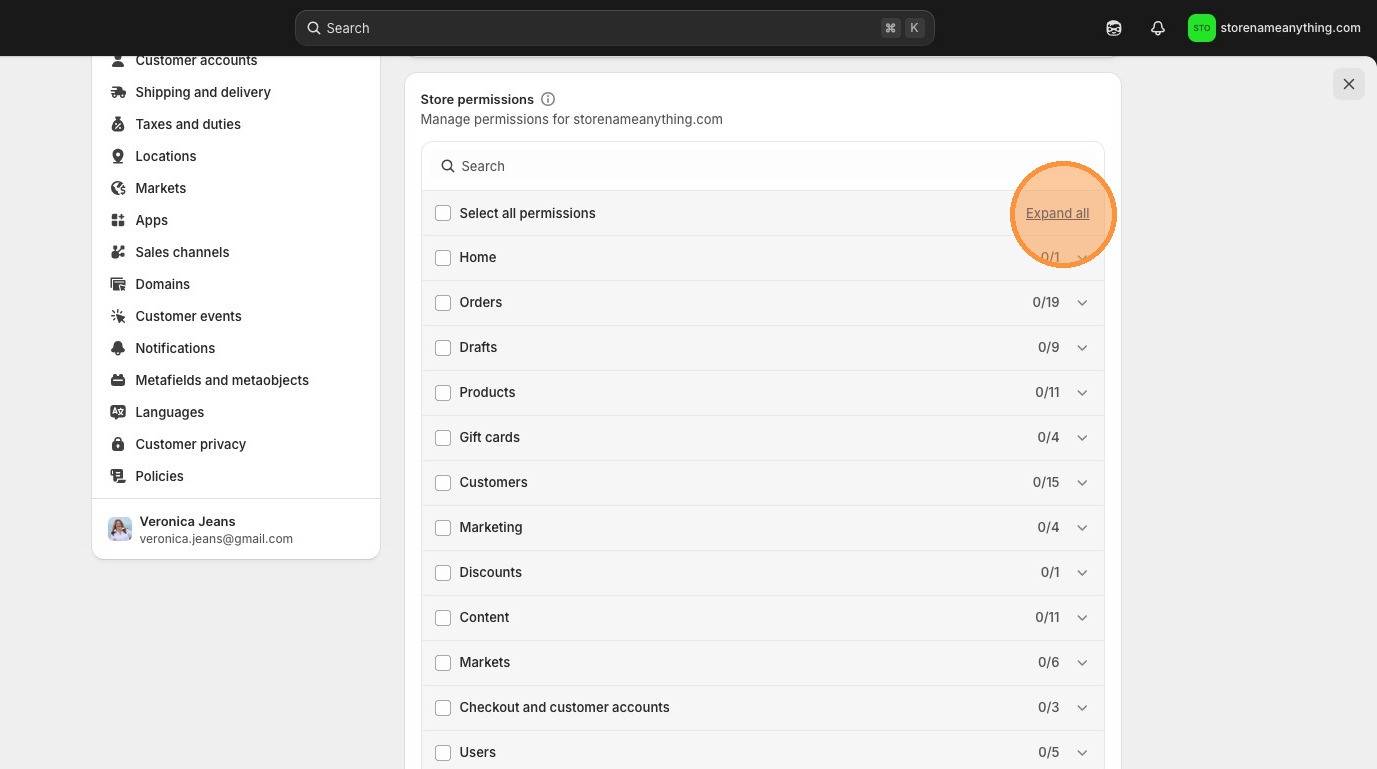Screen dimensions: 1377x769
Task: Open the notifications bell in top bar
Action: pyautogui.click(x=1158, y=28)
